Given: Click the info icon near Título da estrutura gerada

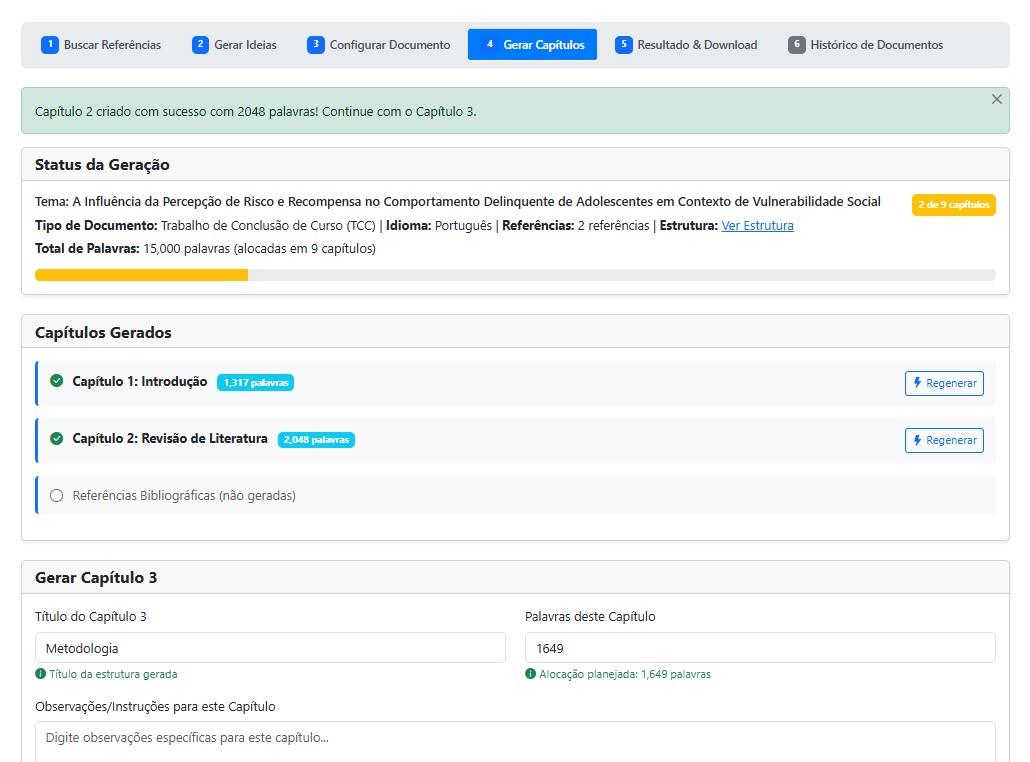Looking at the screenshot, I should pos(40,674).
